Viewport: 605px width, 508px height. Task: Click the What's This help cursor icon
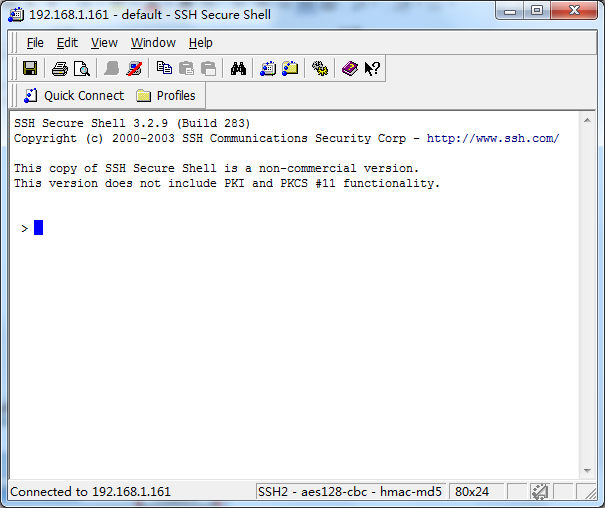click(372, 69)
